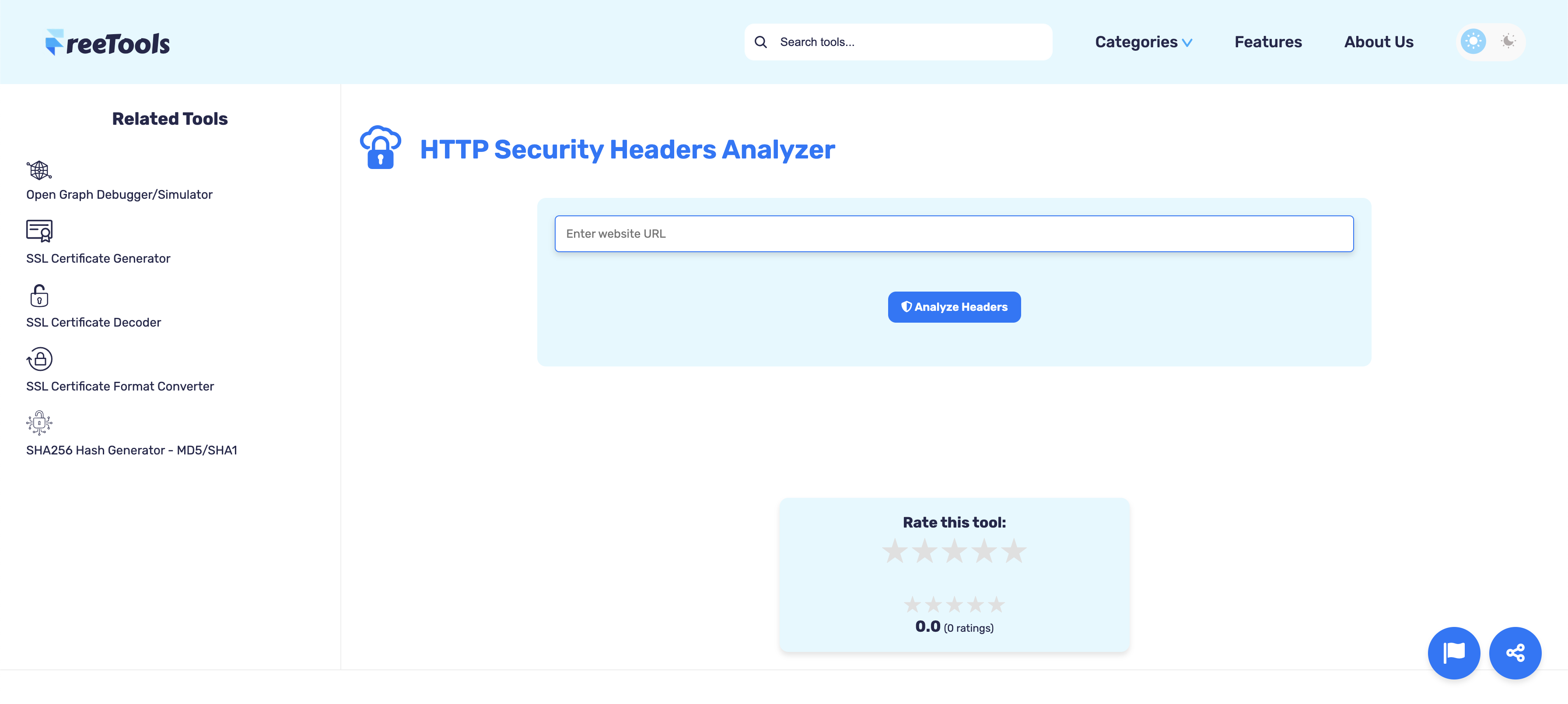Screen dimensions: 1568x704
Task: Open the Open Graph Debugger globe icon
Action: [39, 170]
